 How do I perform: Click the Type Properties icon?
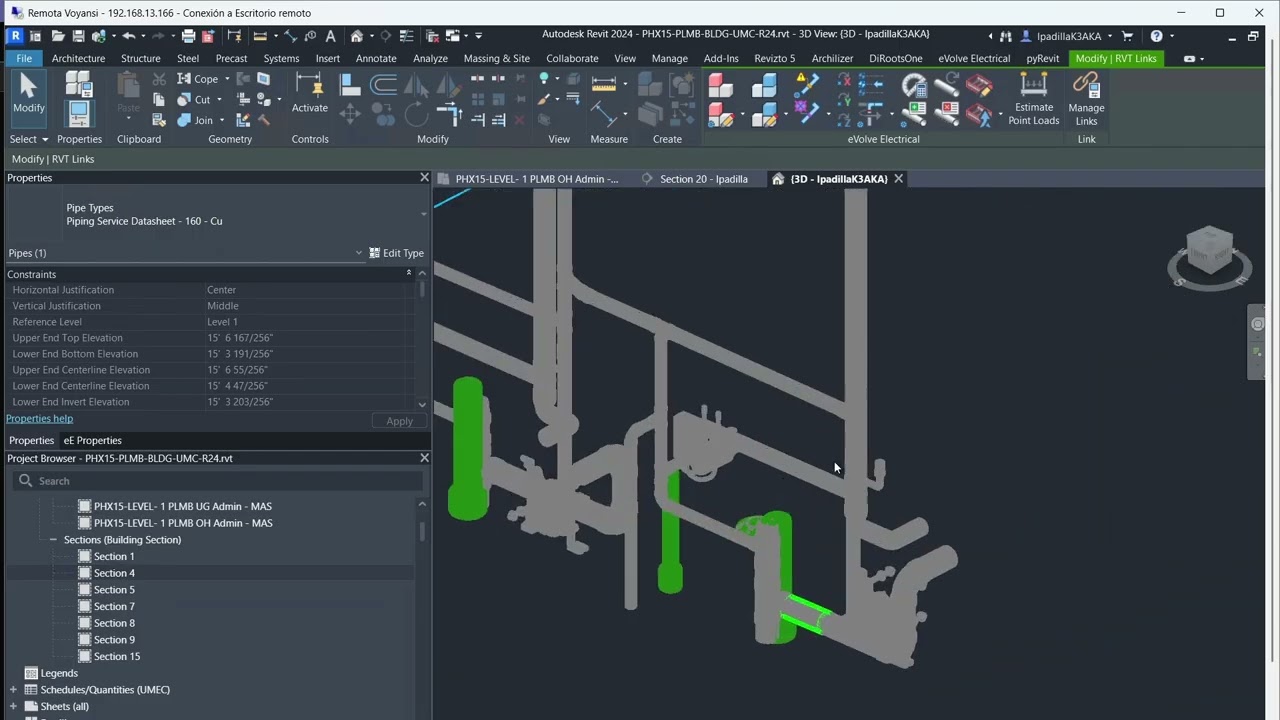78,84
